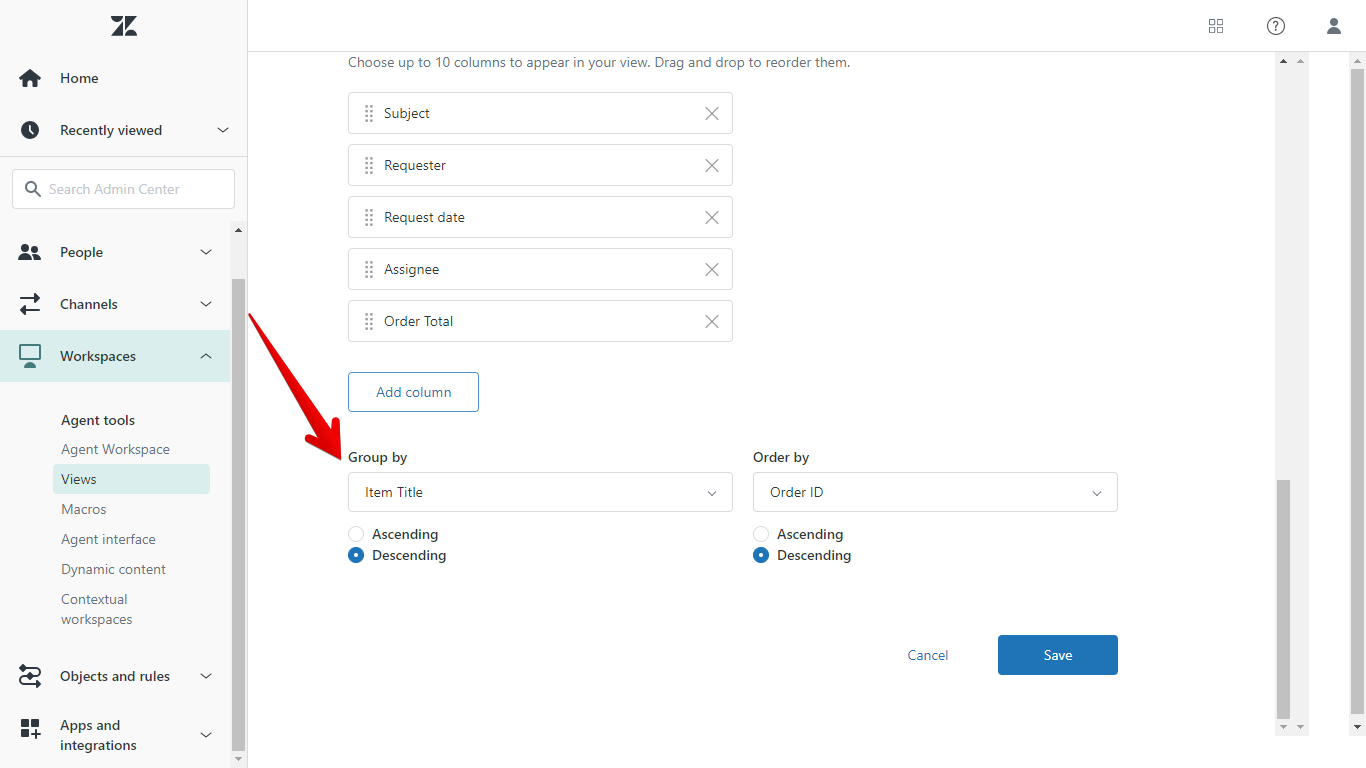Screen dimensions: 1366x768
Task: Grab the Requester column drag handle
Action: (369, 165)
